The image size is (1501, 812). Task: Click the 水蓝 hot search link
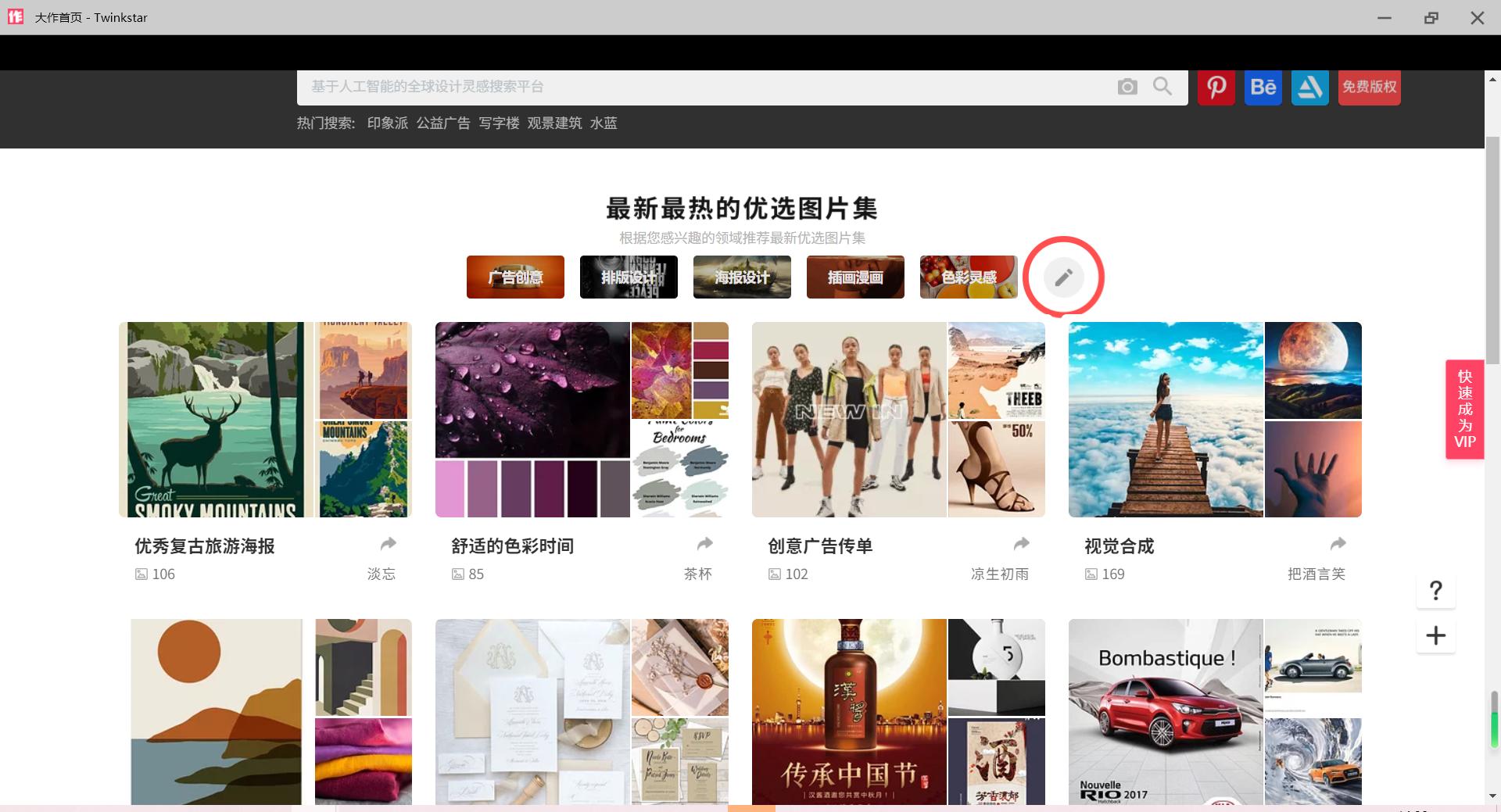coord(604,123)
